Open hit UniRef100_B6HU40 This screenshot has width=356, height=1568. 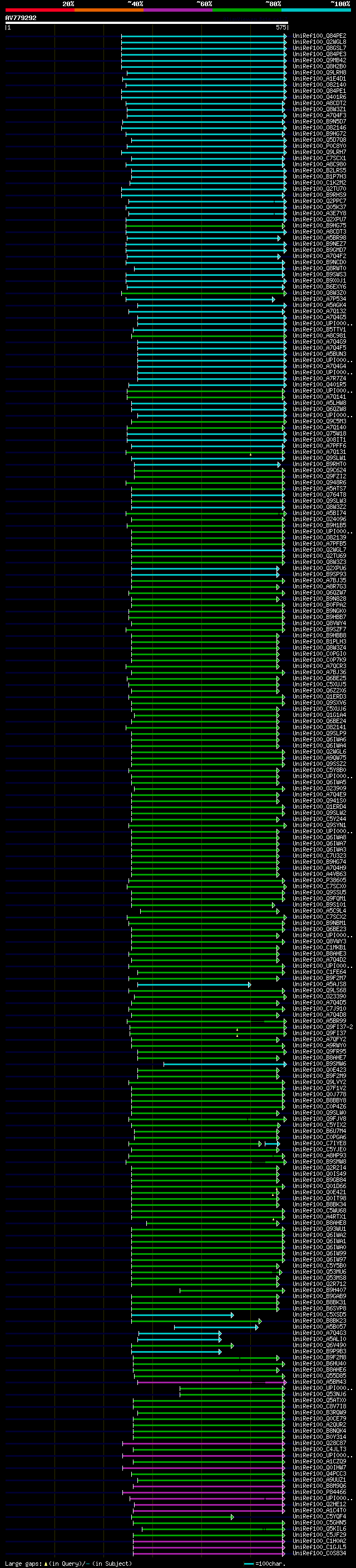319,1363
